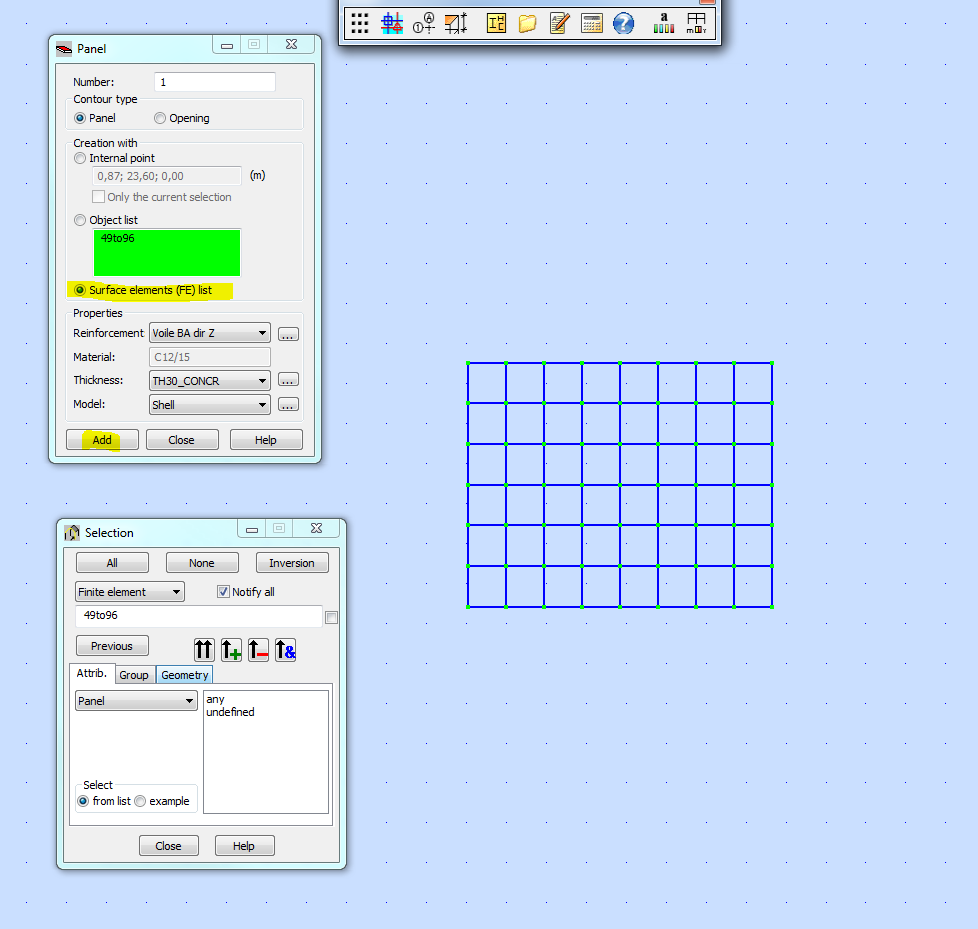Viewport: 978px width, 929px height.
Task: Click the Help globe icon
Action: tap(623, 23)
